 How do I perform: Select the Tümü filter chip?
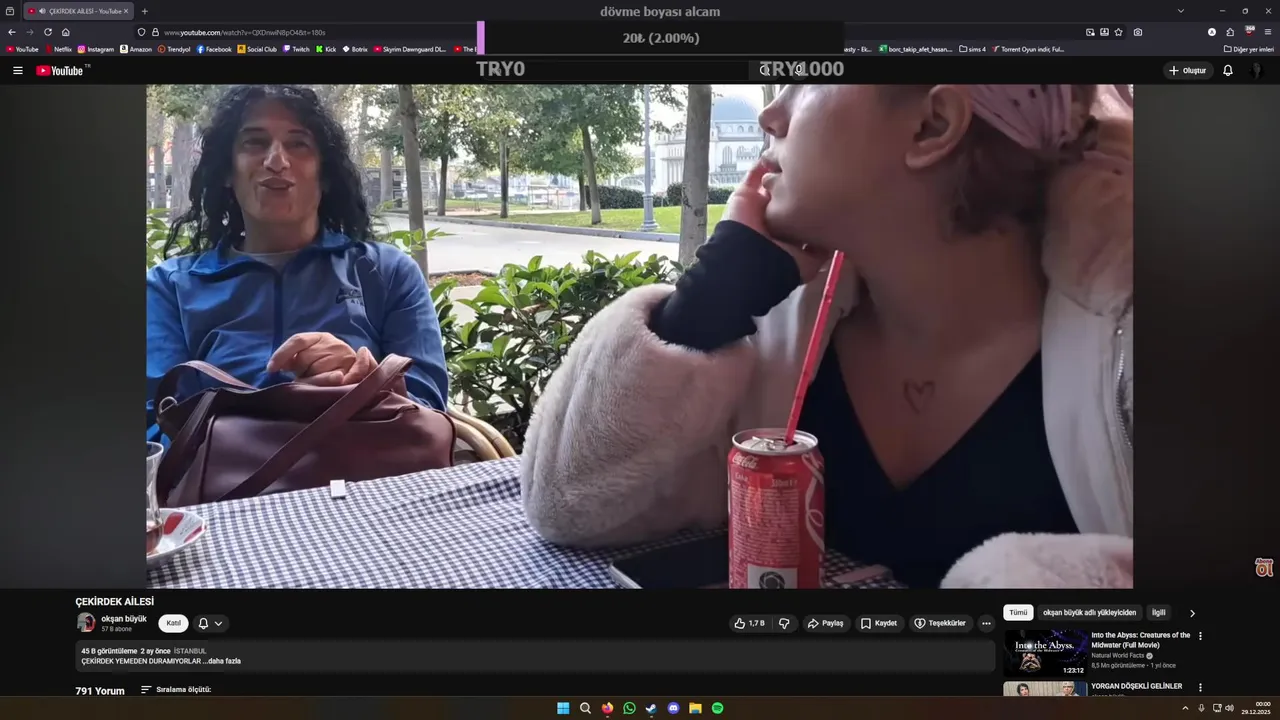(x=1018, y=613)
